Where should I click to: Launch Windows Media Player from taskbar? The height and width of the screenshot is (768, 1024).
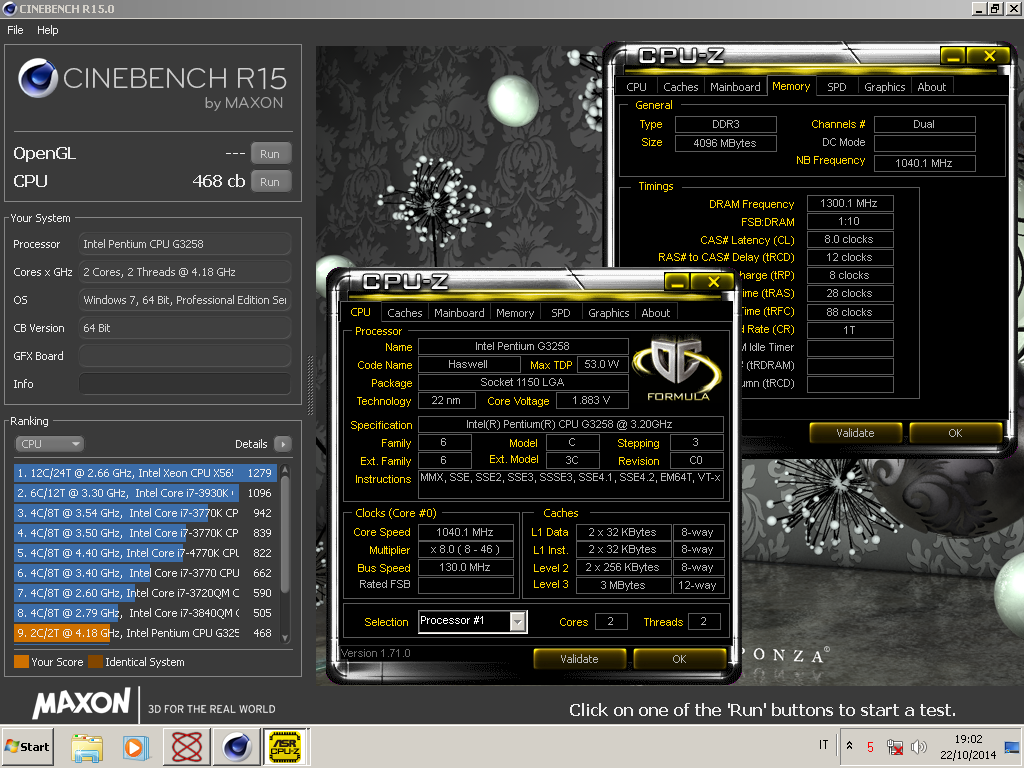tap(136, 746)
